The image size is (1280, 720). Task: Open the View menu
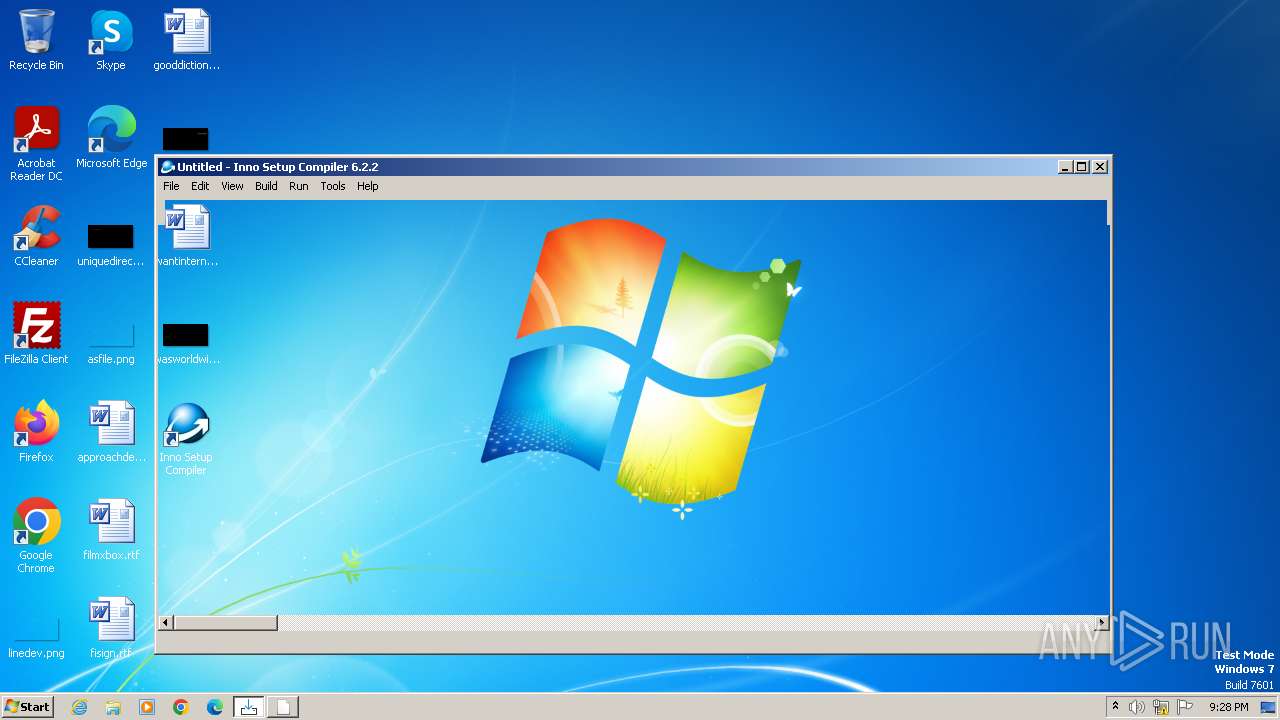coord(232,186)
